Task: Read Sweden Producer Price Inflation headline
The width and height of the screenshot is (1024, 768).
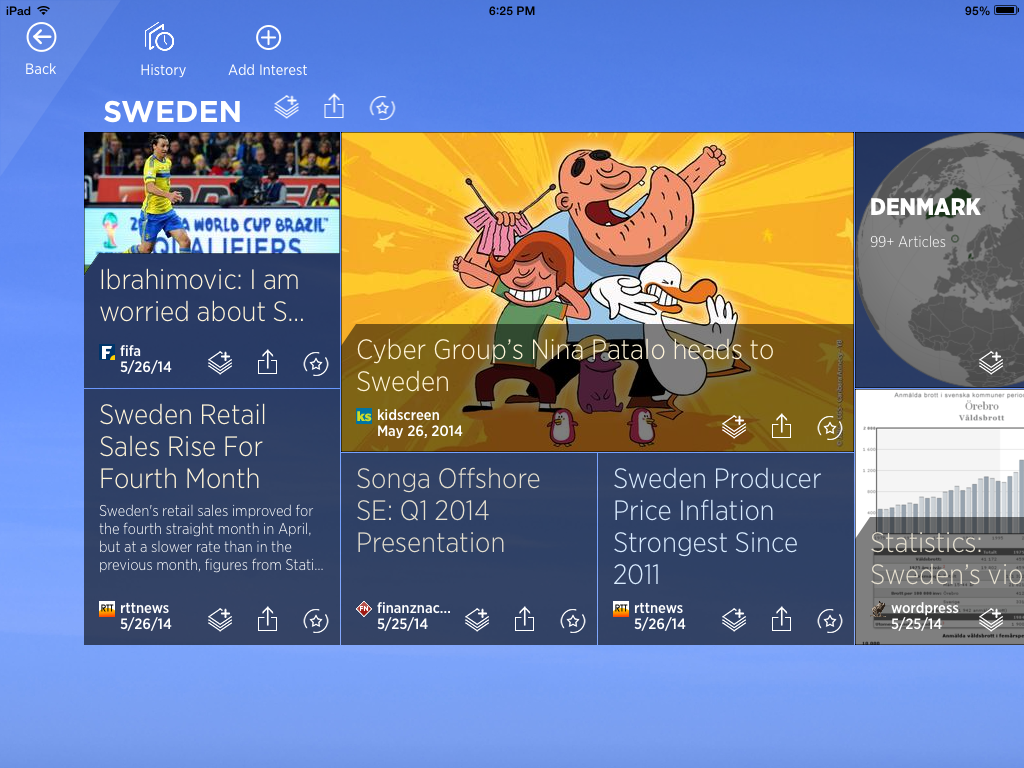Action: coord(717,526)
